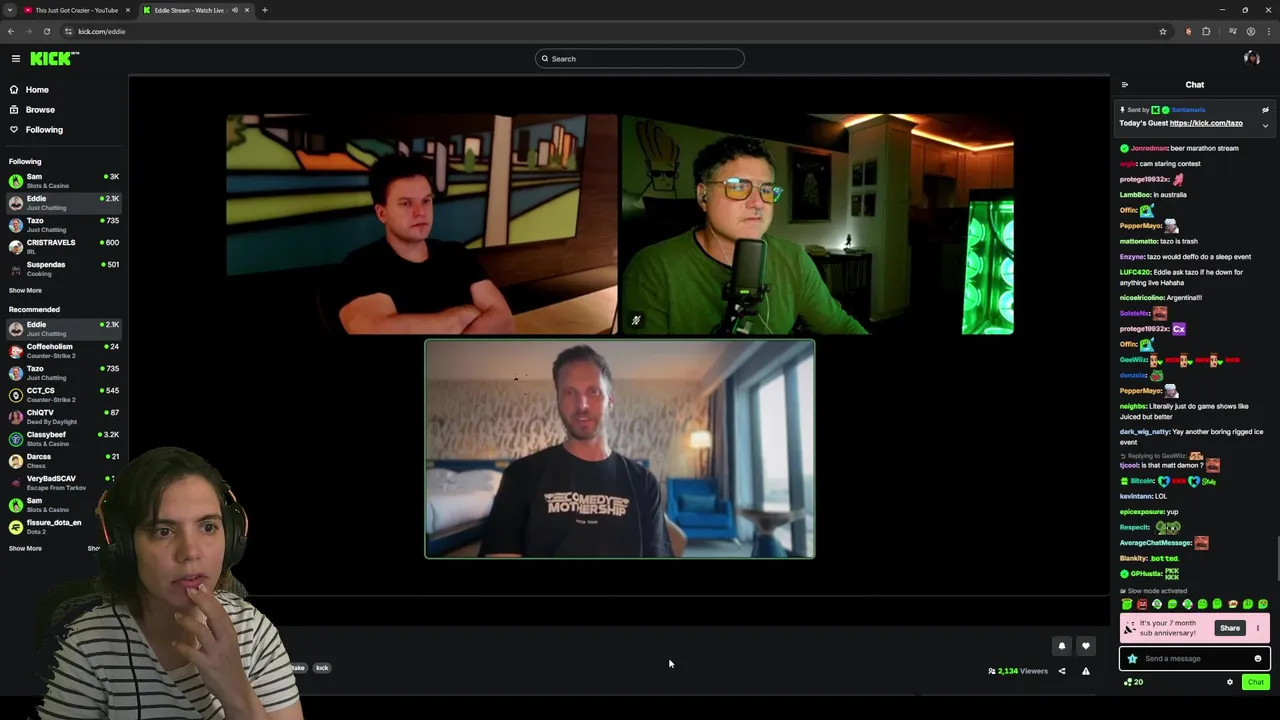Open Chrome profile icon
This screenshot has width=1280, height=720.
coord(1250,31)
